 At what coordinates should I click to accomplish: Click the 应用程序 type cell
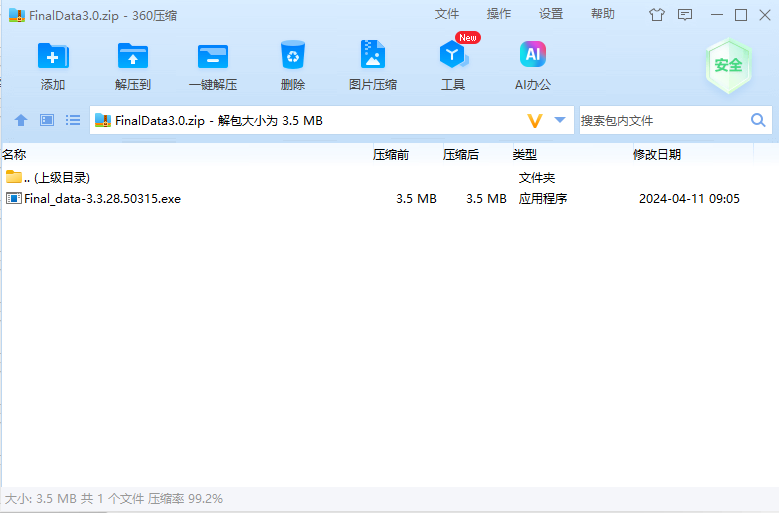point(543,199)
